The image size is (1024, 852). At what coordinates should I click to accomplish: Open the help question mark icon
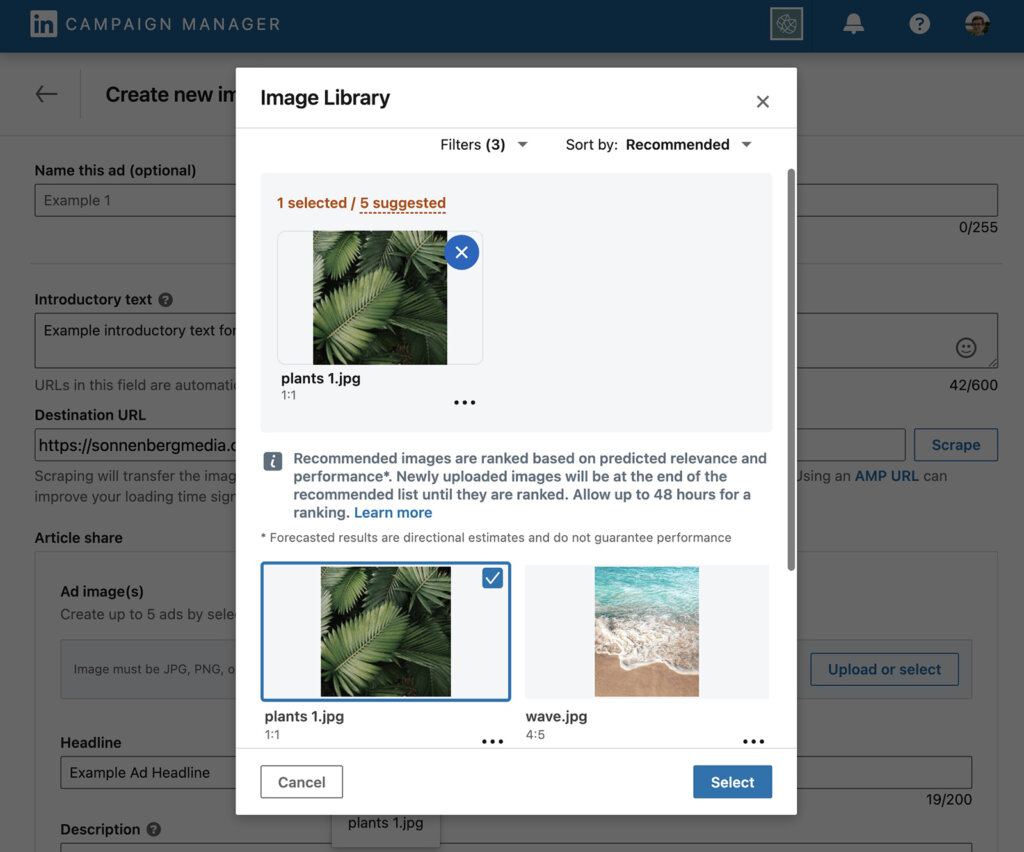click(x=919, y=23)
